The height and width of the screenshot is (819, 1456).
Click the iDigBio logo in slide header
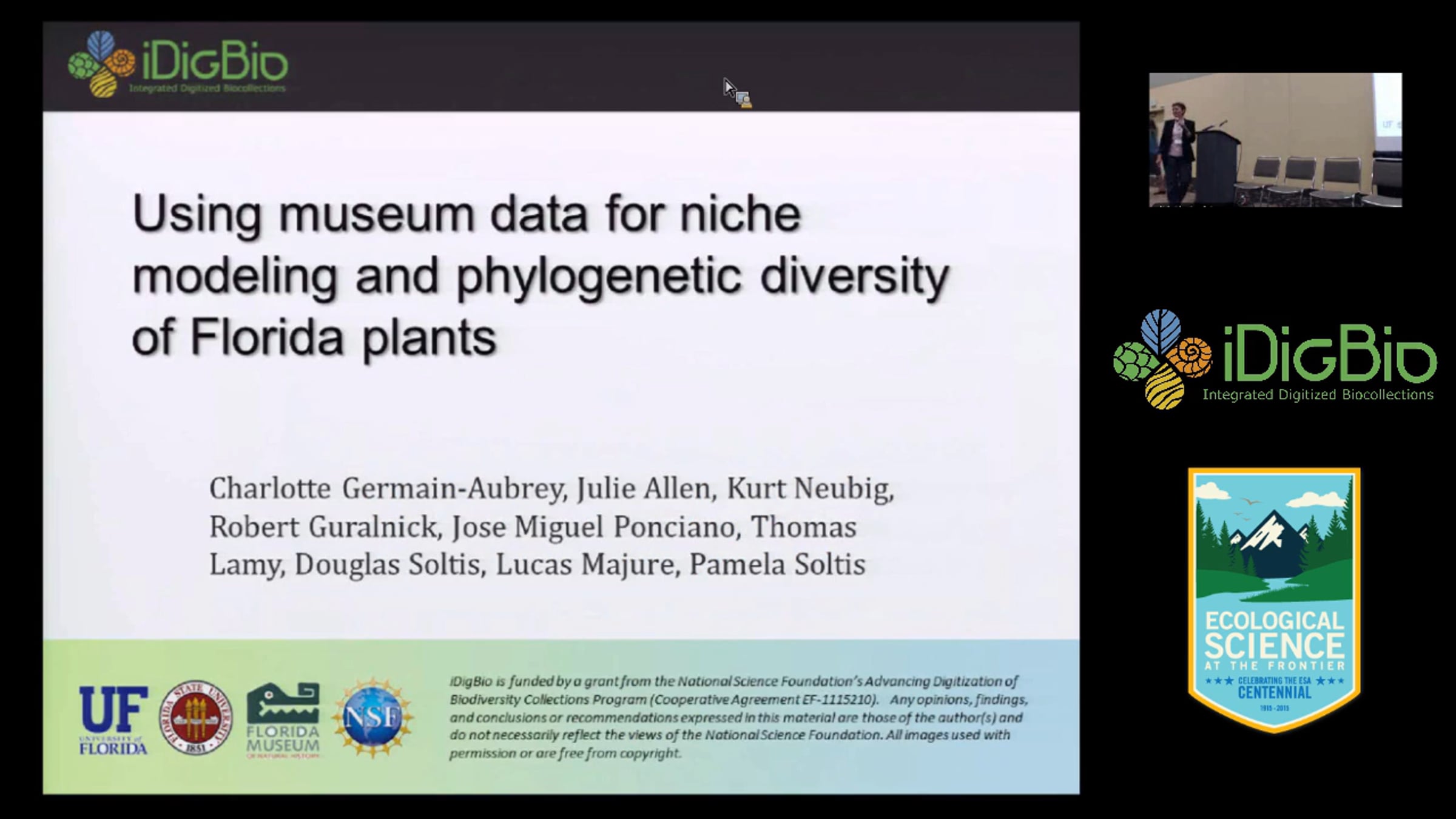click(177, 65)
